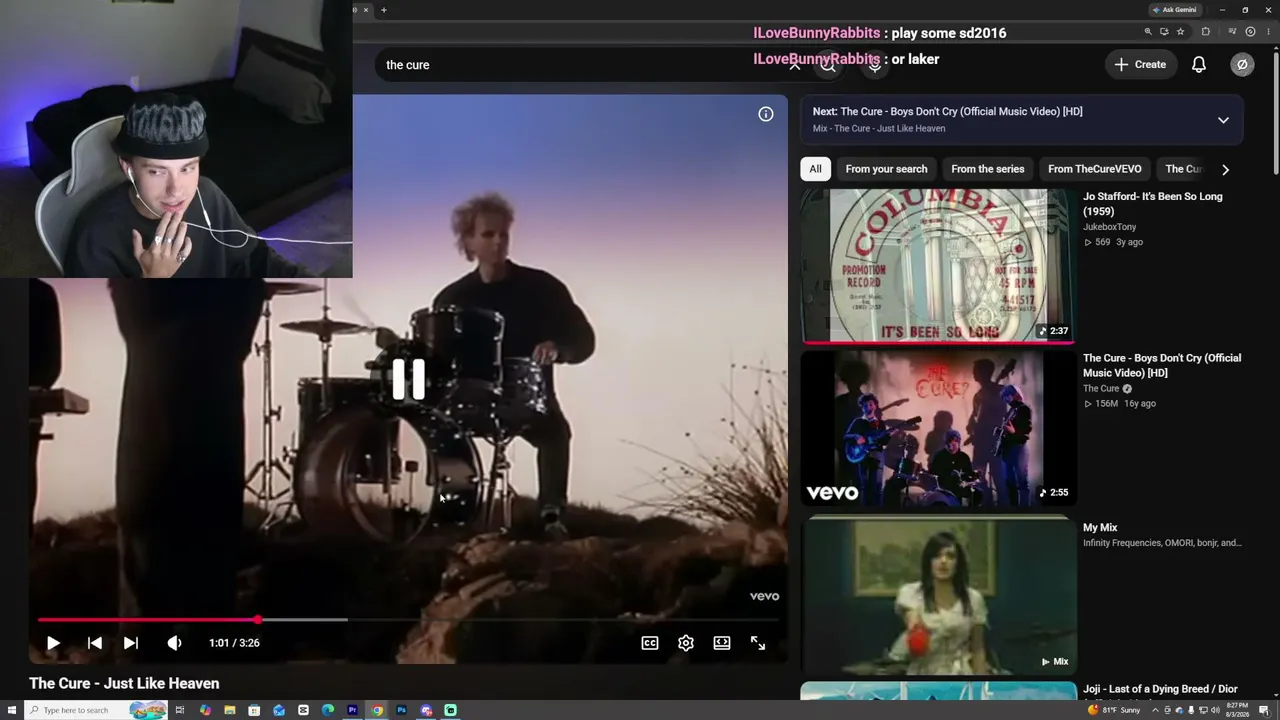Select the 'From your search' filter chip
1280x720 pixels.
pos(887,169)
